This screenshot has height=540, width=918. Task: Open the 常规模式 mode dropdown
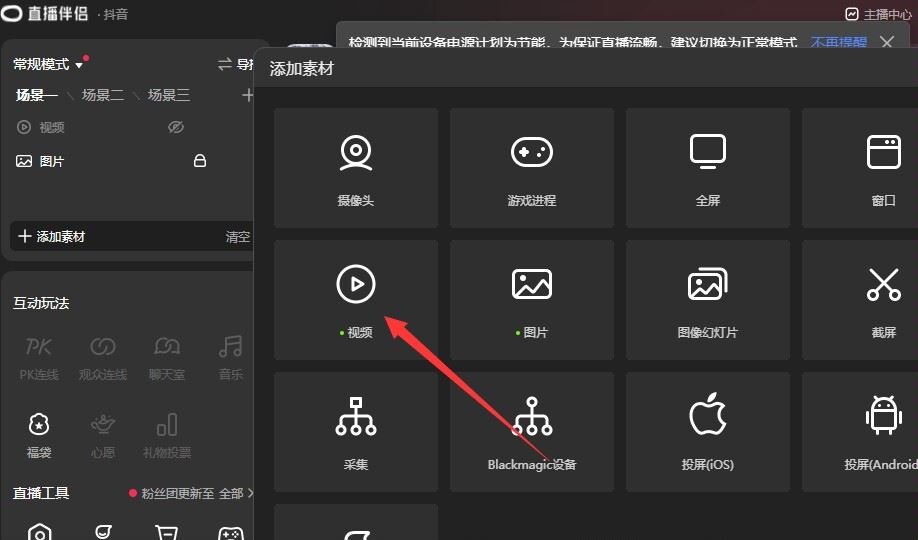pos(48,64)
